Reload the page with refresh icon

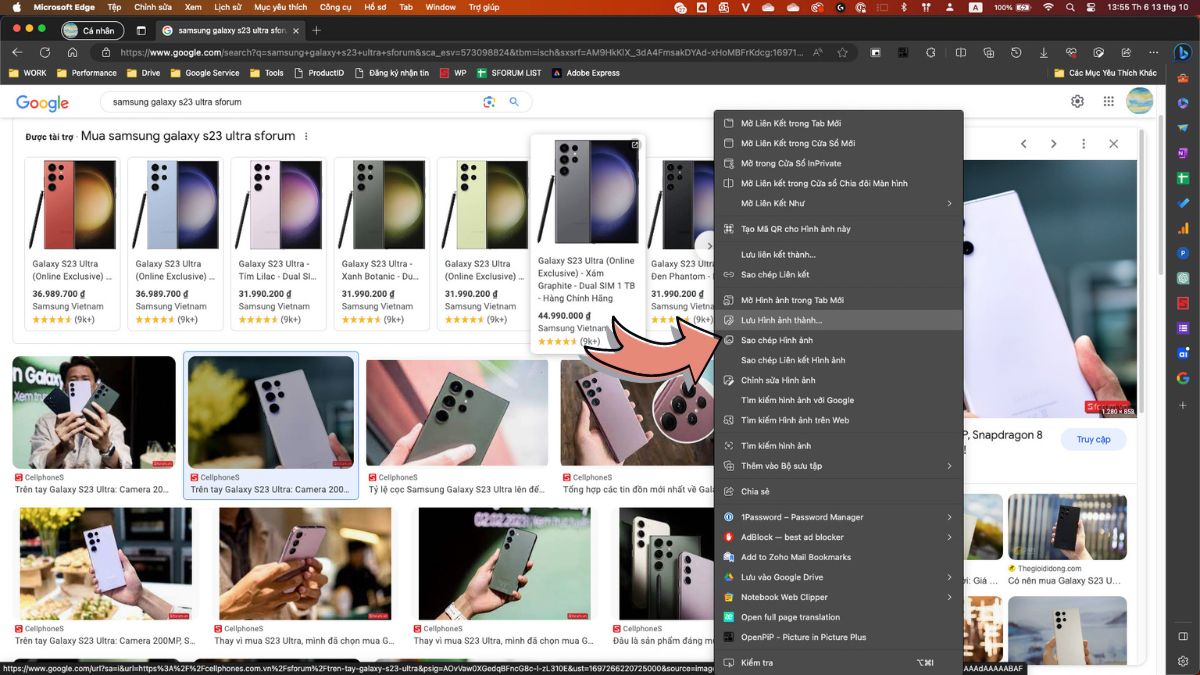44,53
